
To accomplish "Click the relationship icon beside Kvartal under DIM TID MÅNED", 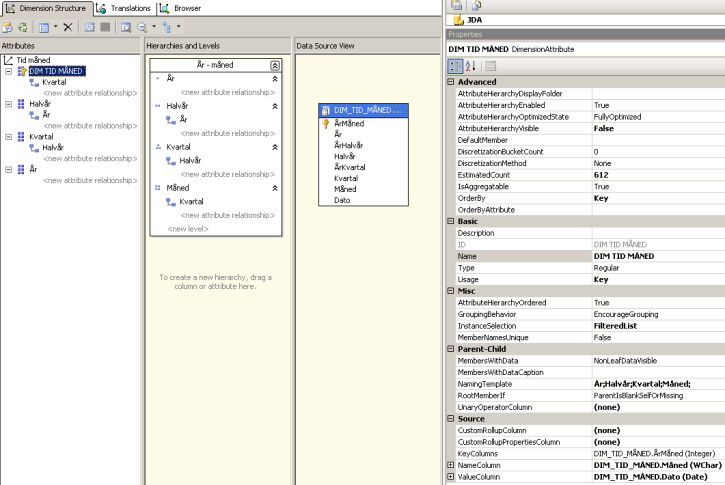I will pyautogui.click(x=34, y=82).
